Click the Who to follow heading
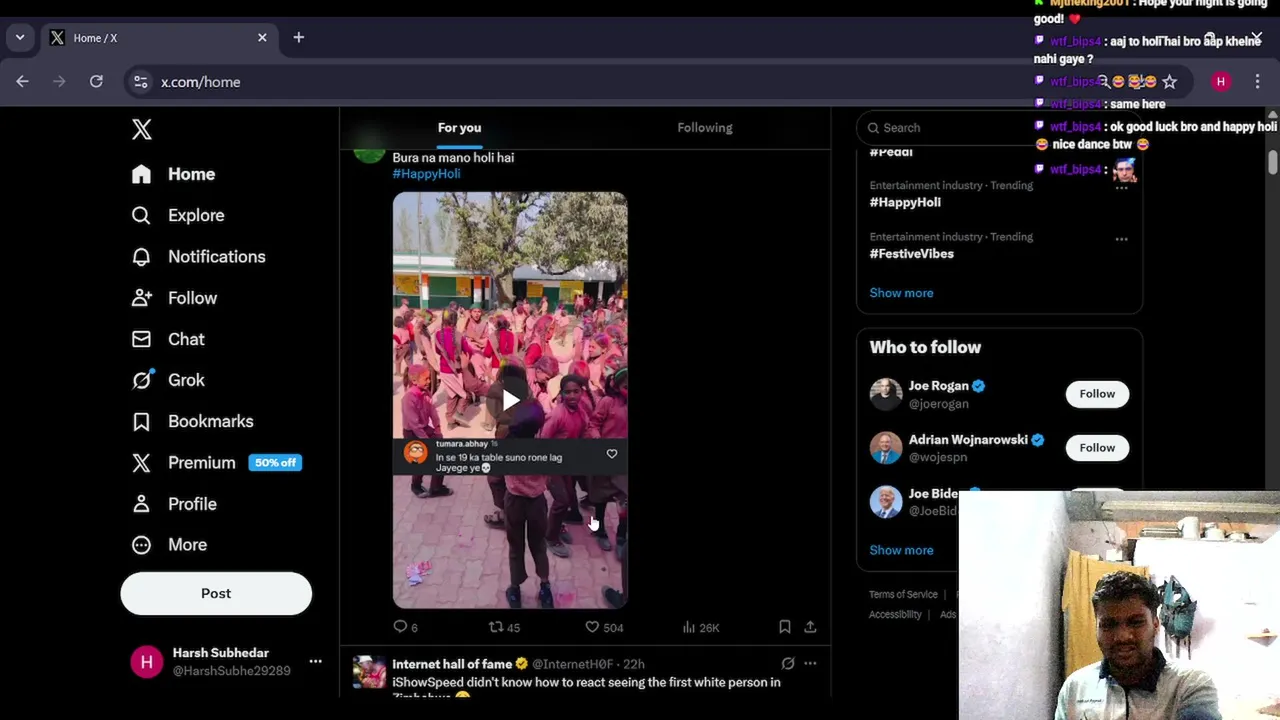Screen dimensions: 1280x720 point(925,348)
